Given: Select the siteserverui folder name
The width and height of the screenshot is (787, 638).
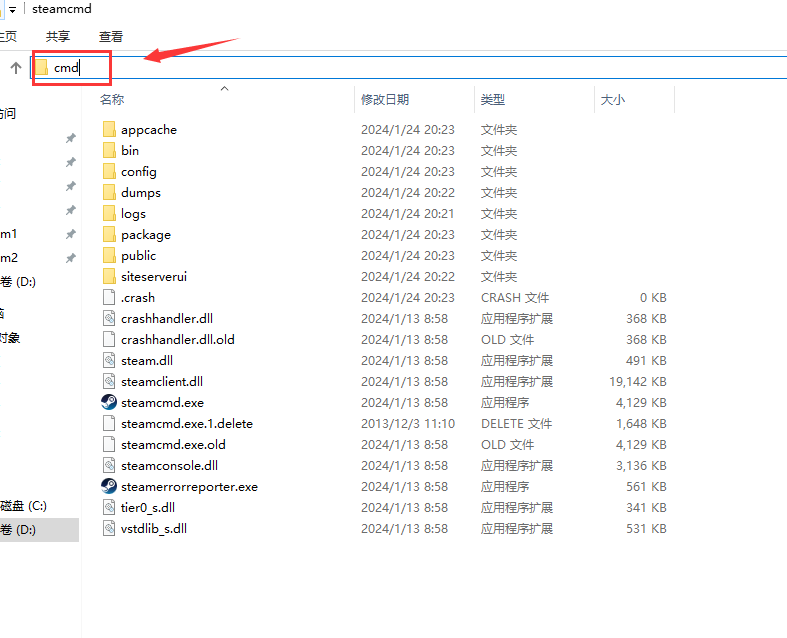Looking at the screenshot, I should click(x=154, y=277).
